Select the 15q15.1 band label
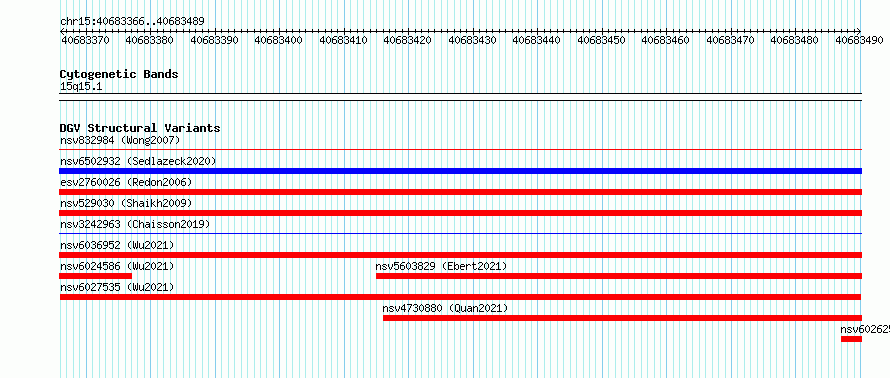Viewport: 890px width, 378px height. pos(81,87)
